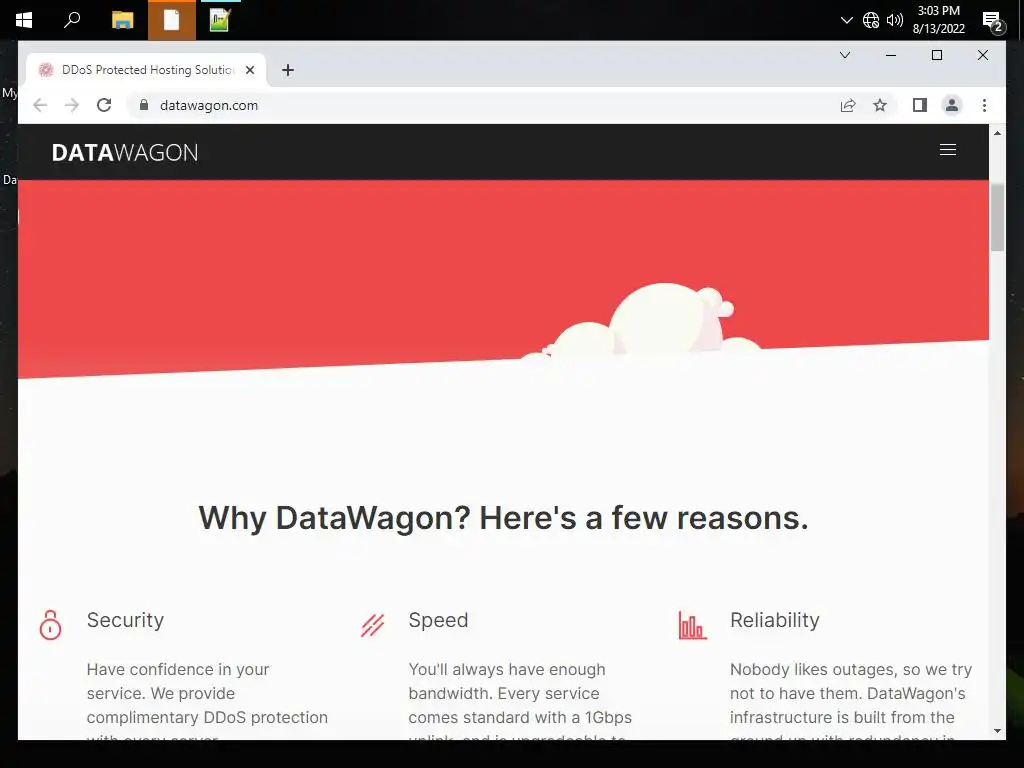Click the Security padlock feature icon
The width and height of the screenshot is (1024, 768).
(50, 625)
